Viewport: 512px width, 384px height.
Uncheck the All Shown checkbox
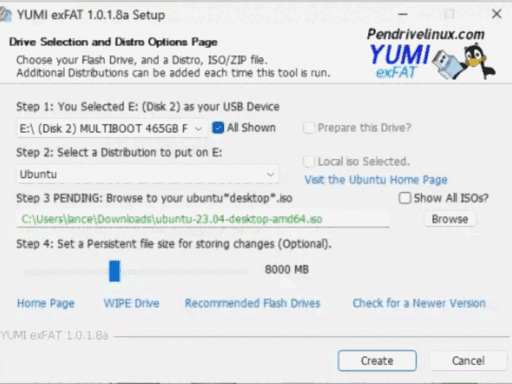coord(218,128)
